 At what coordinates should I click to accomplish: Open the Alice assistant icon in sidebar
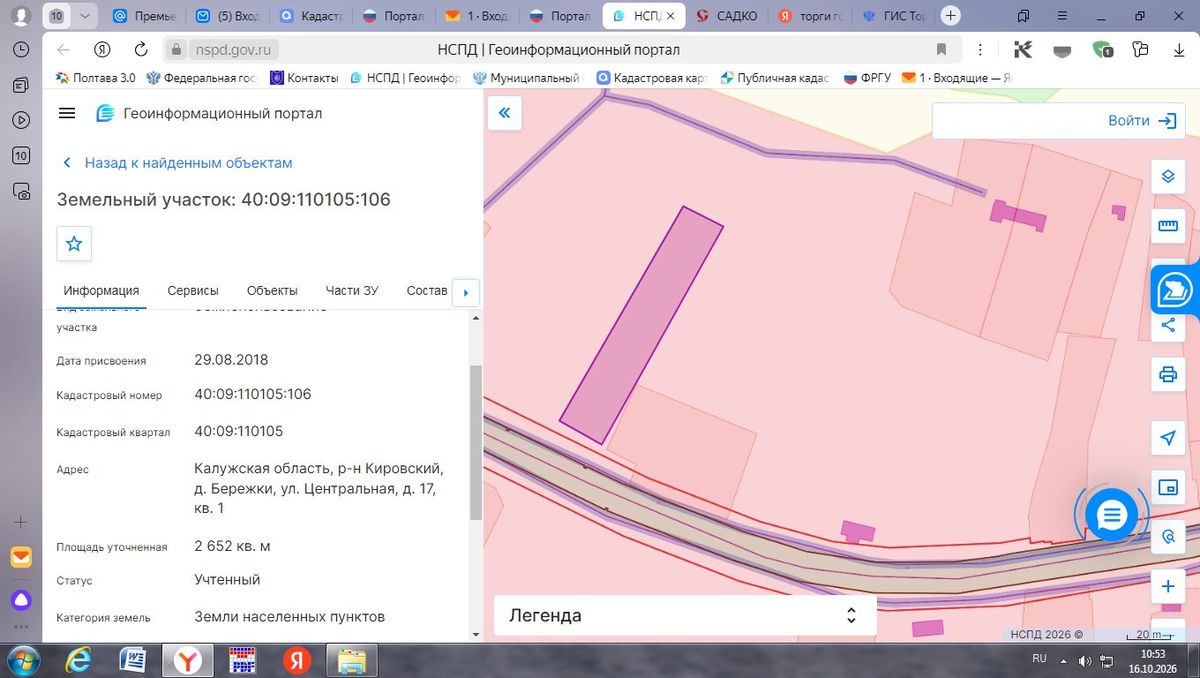click(x=21, y=600)
